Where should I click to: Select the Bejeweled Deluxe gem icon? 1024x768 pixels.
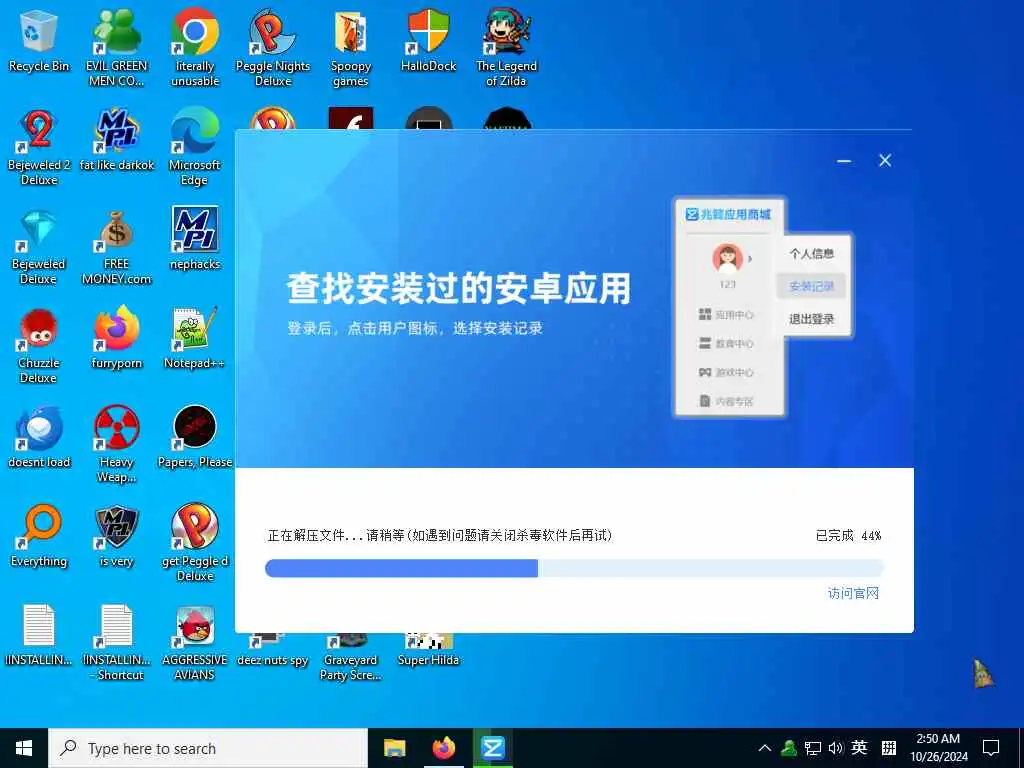coord(39,247)
